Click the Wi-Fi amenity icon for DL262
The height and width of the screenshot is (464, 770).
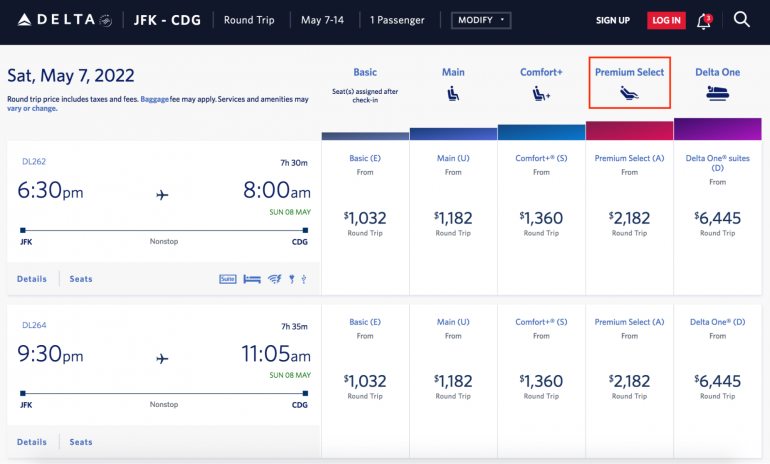(x=274, y=279)
